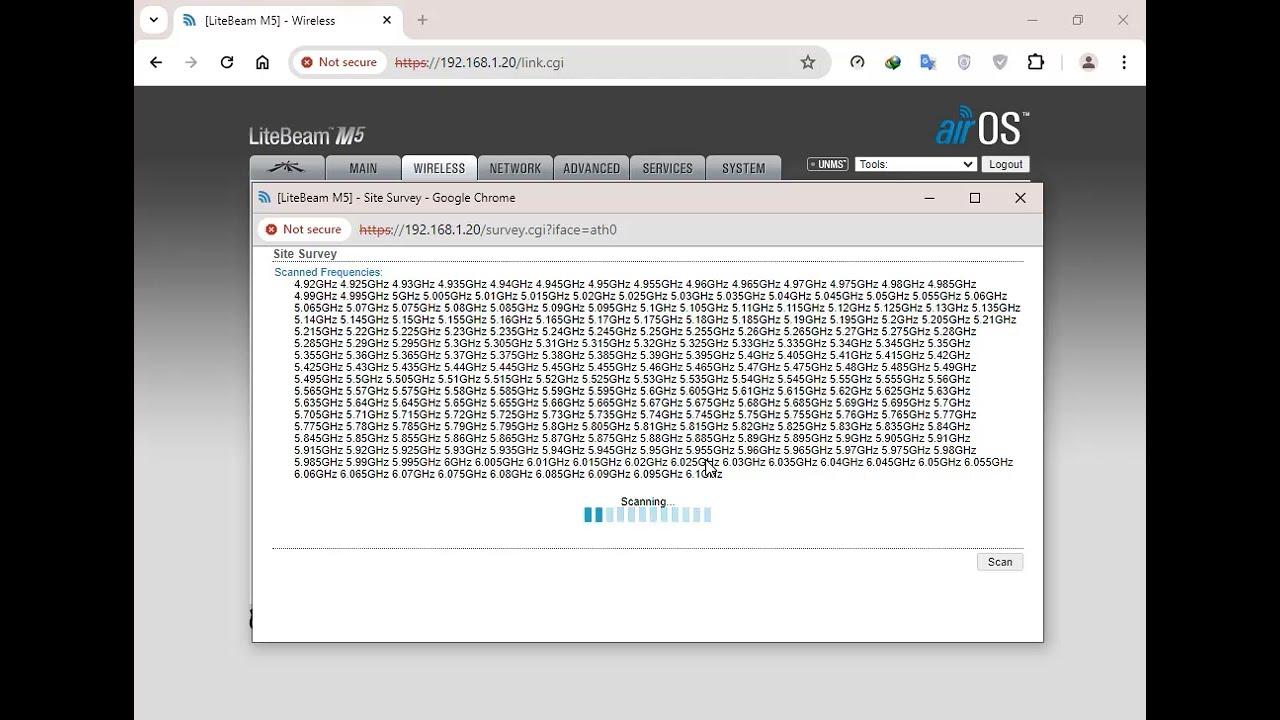
Task: Reload the link.cgi page
Action: [227, 62]
